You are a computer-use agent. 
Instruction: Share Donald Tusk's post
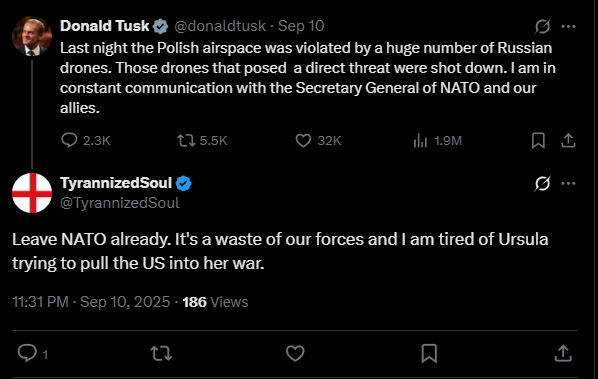coord(568,140)
